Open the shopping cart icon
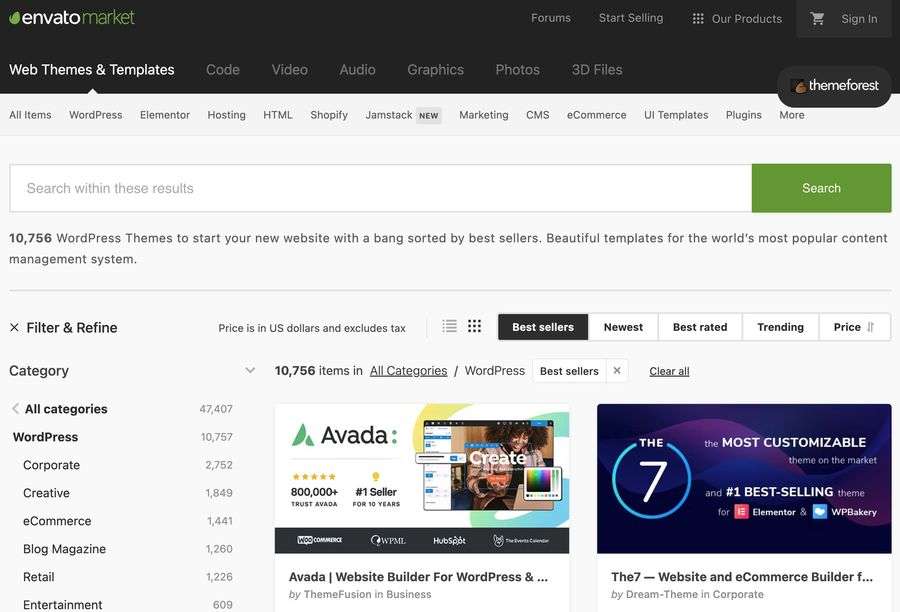Screen dimensions: 900x612 (817, 18)
